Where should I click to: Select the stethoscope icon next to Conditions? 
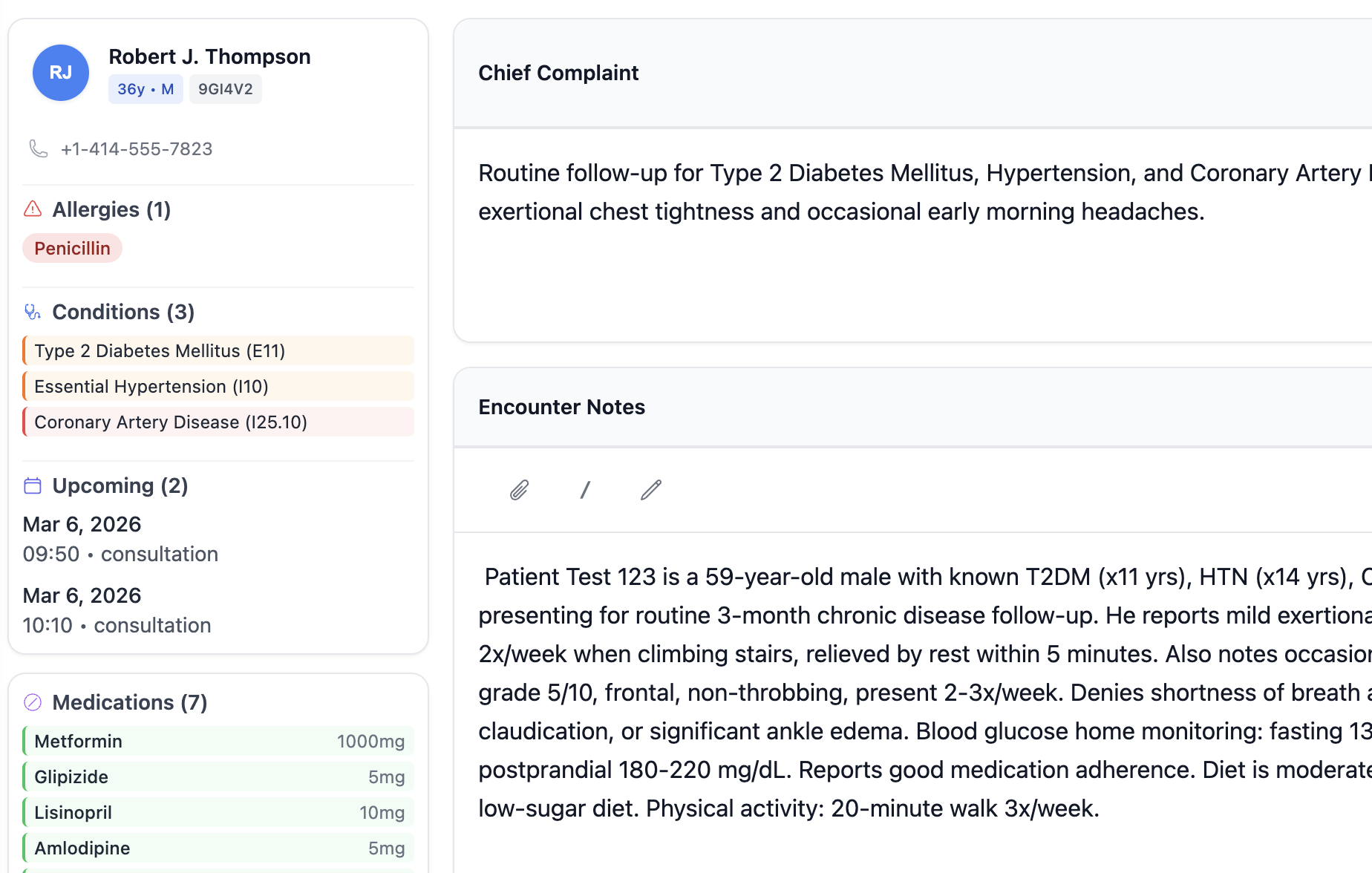(32, 312)
